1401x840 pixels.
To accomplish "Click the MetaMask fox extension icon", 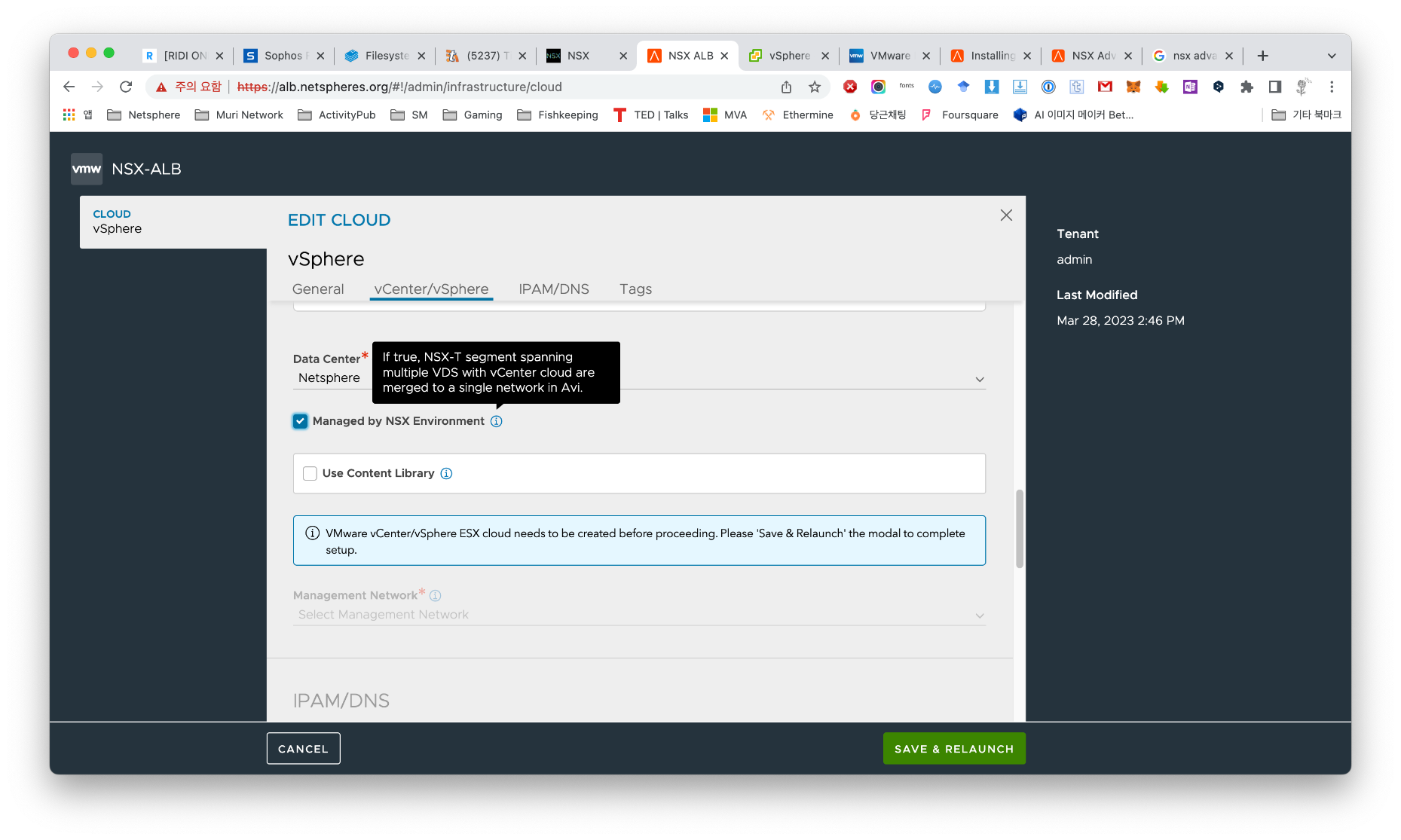I will 1133,87.
